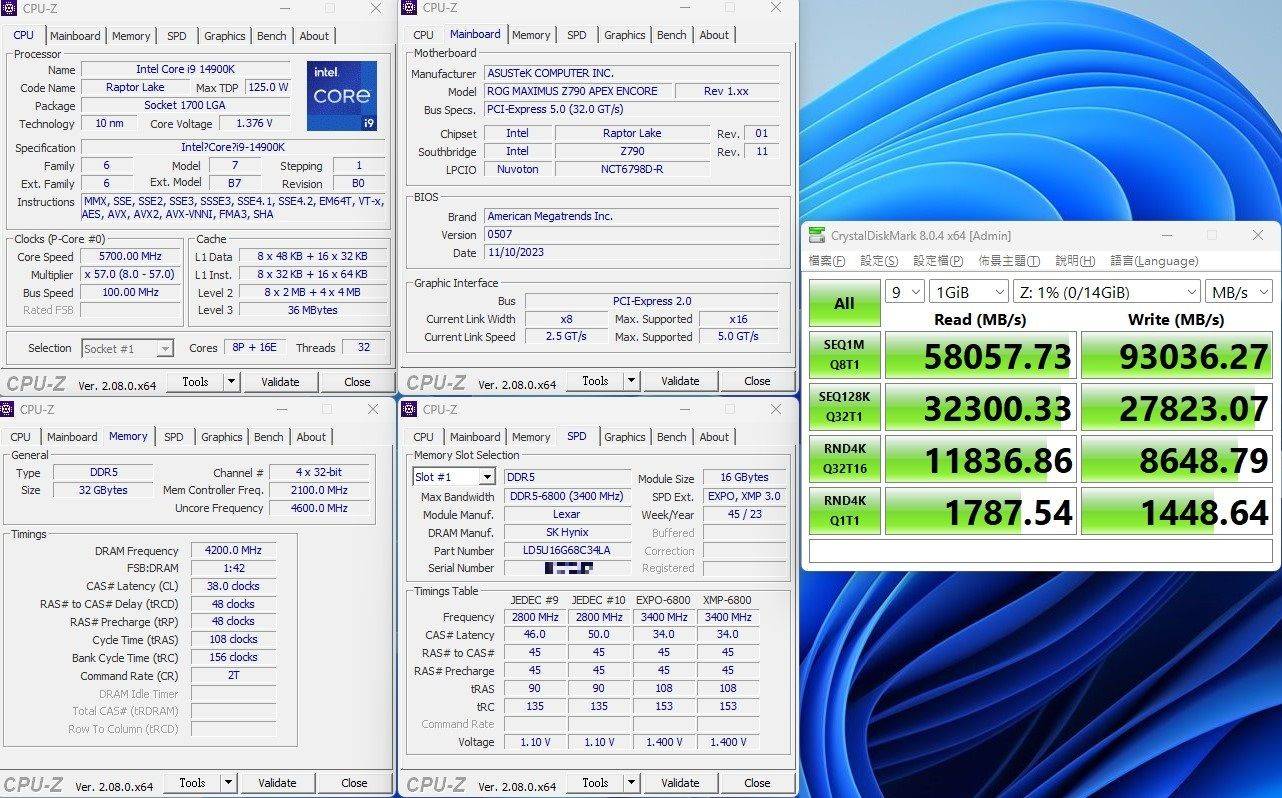Click CPU-Z app icon in Memory window title
This screenshot has width=1282, height=798.
click(x=9, y=409)
